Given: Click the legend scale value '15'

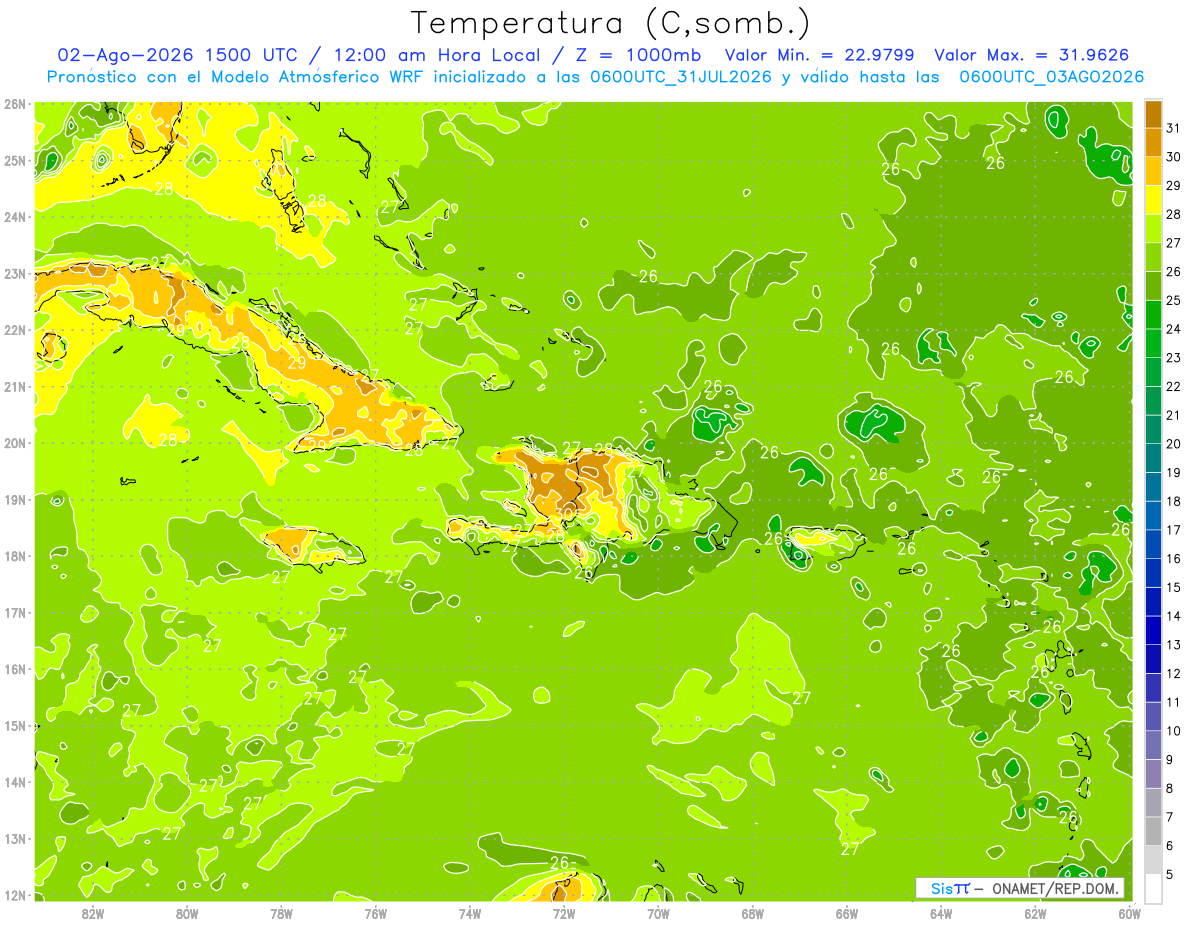Looking at the screenshot, I should (x=1173, y=587).
